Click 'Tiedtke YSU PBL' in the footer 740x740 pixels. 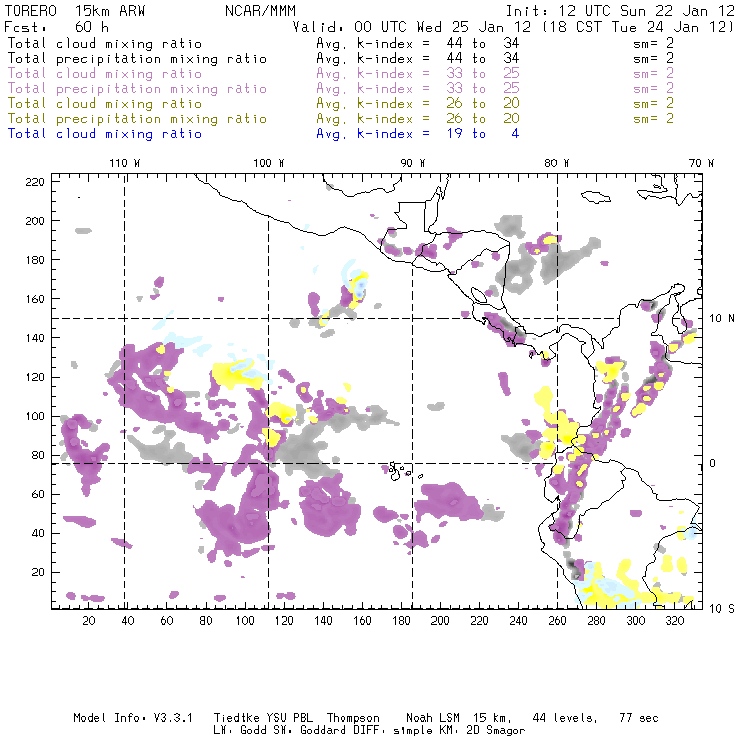point(263,718)
